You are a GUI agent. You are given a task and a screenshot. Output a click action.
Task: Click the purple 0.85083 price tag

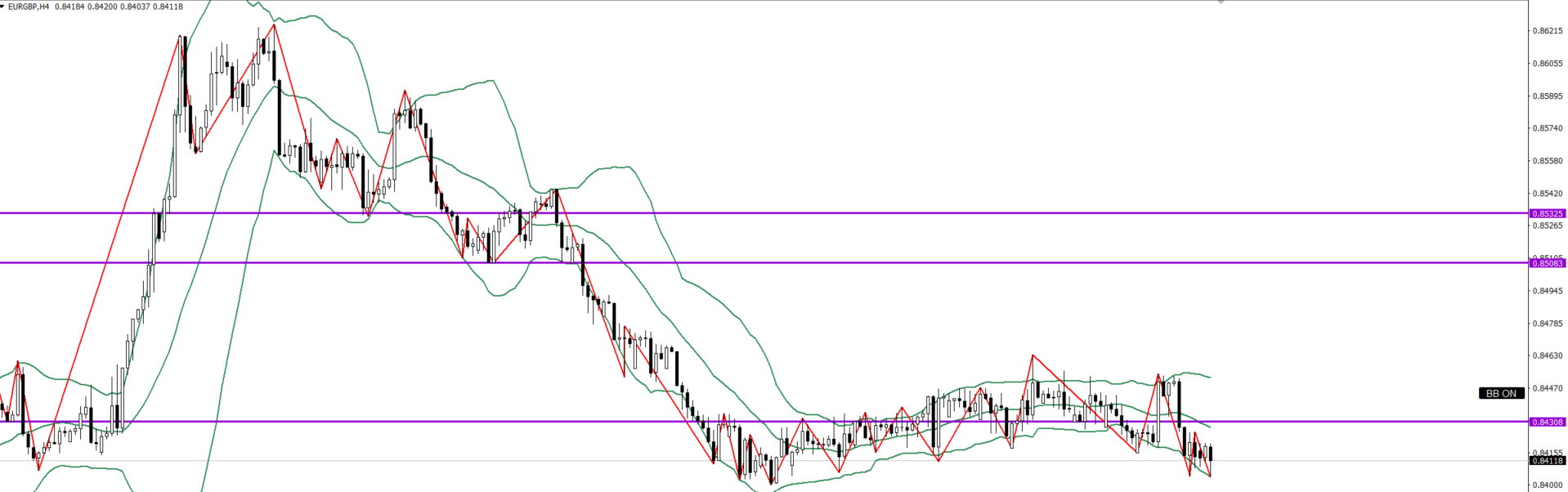(1547, 263)
